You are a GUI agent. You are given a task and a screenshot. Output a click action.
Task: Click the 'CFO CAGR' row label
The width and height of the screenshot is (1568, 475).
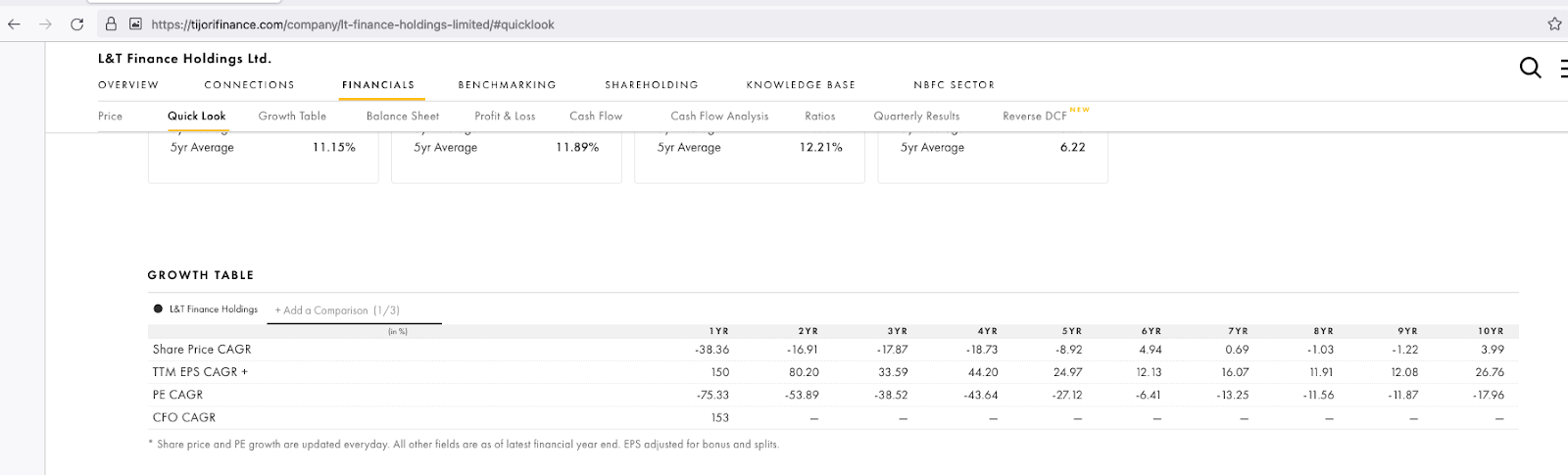tap(184, 417)
